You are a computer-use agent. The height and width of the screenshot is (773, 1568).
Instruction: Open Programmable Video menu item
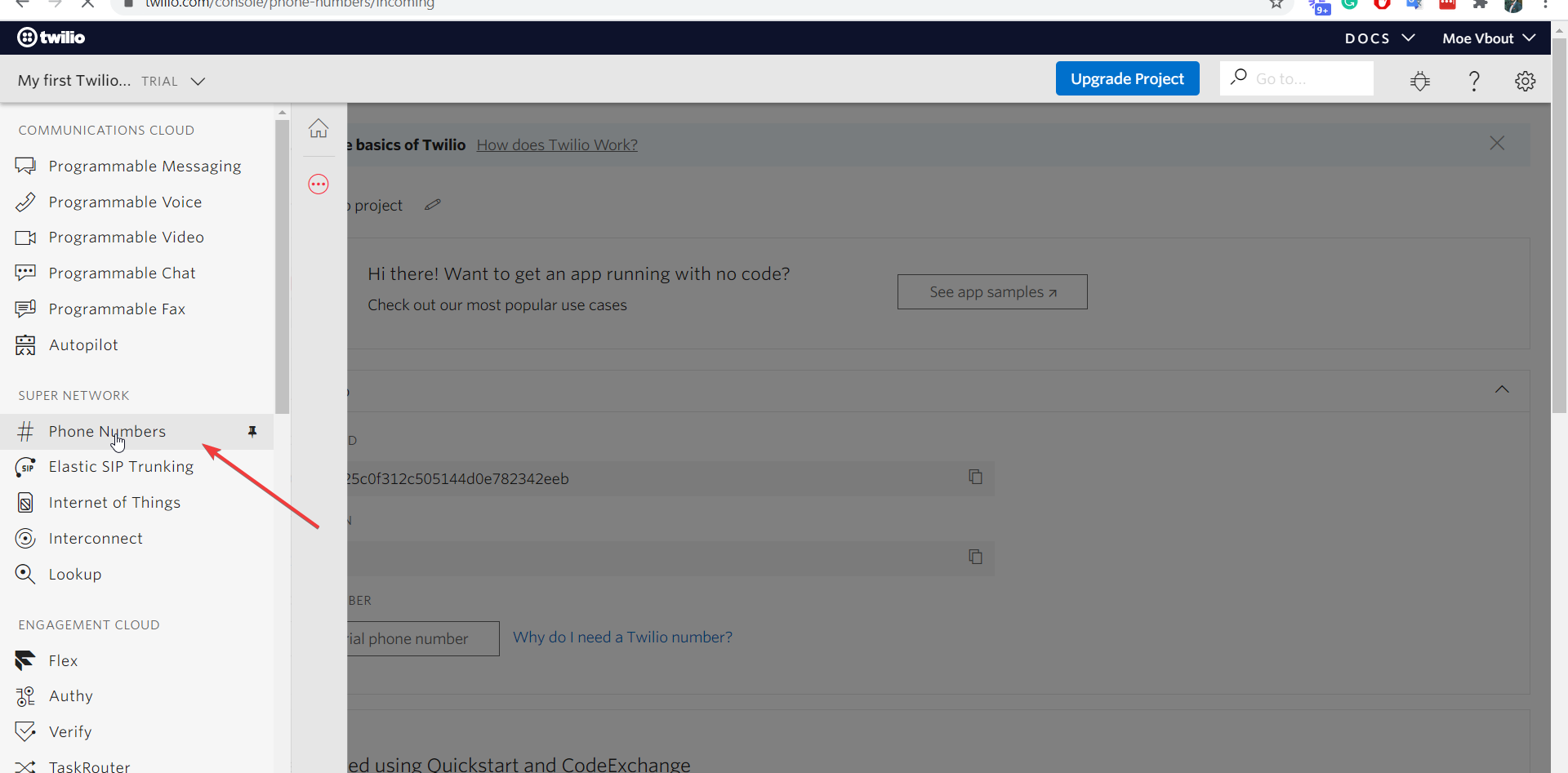pyautogui.click(x=127, y=238)
